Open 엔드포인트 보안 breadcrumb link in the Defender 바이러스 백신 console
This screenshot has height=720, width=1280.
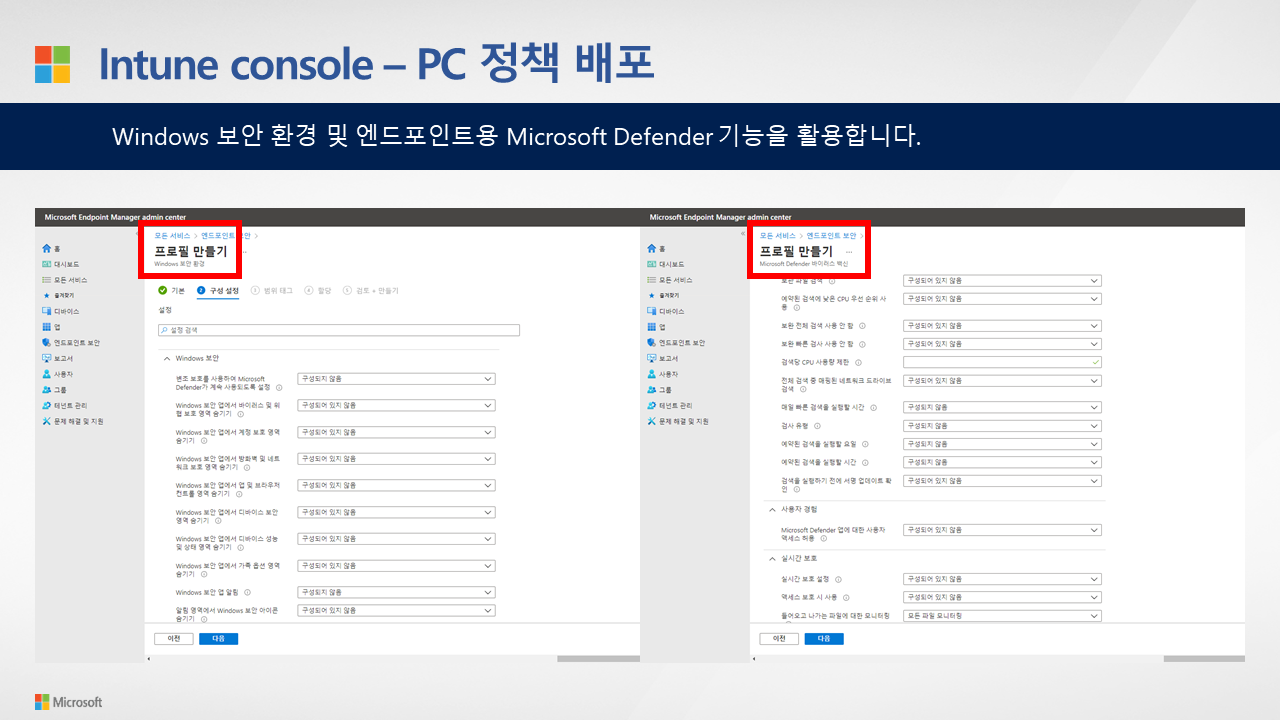(832, 235)
